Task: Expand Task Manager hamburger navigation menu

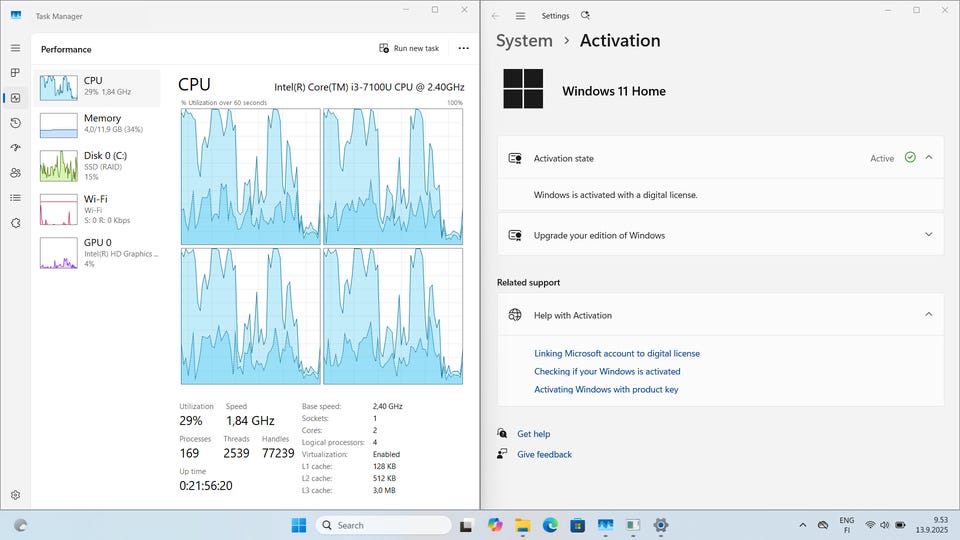Action: click(15, 48)
